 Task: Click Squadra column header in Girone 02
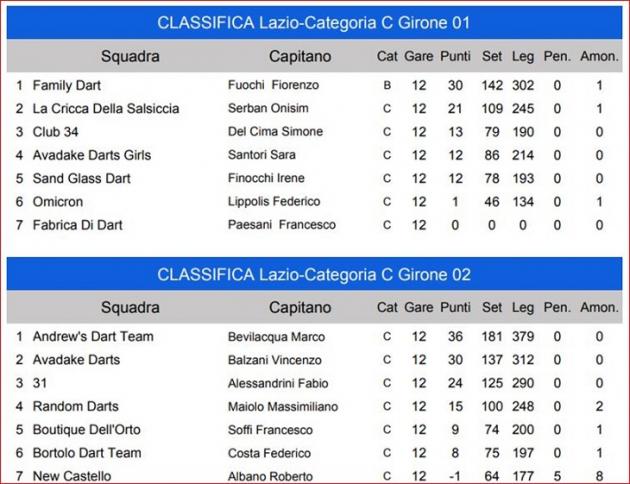[x=130, y=308]
